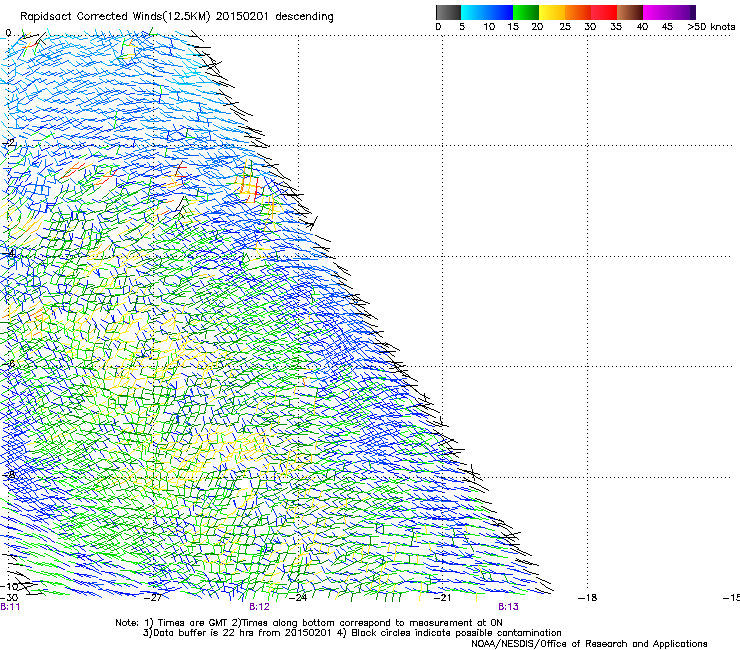The image size is (740, 650).
Task: Click the time label 'B:13'
Action: pos(508,607)
